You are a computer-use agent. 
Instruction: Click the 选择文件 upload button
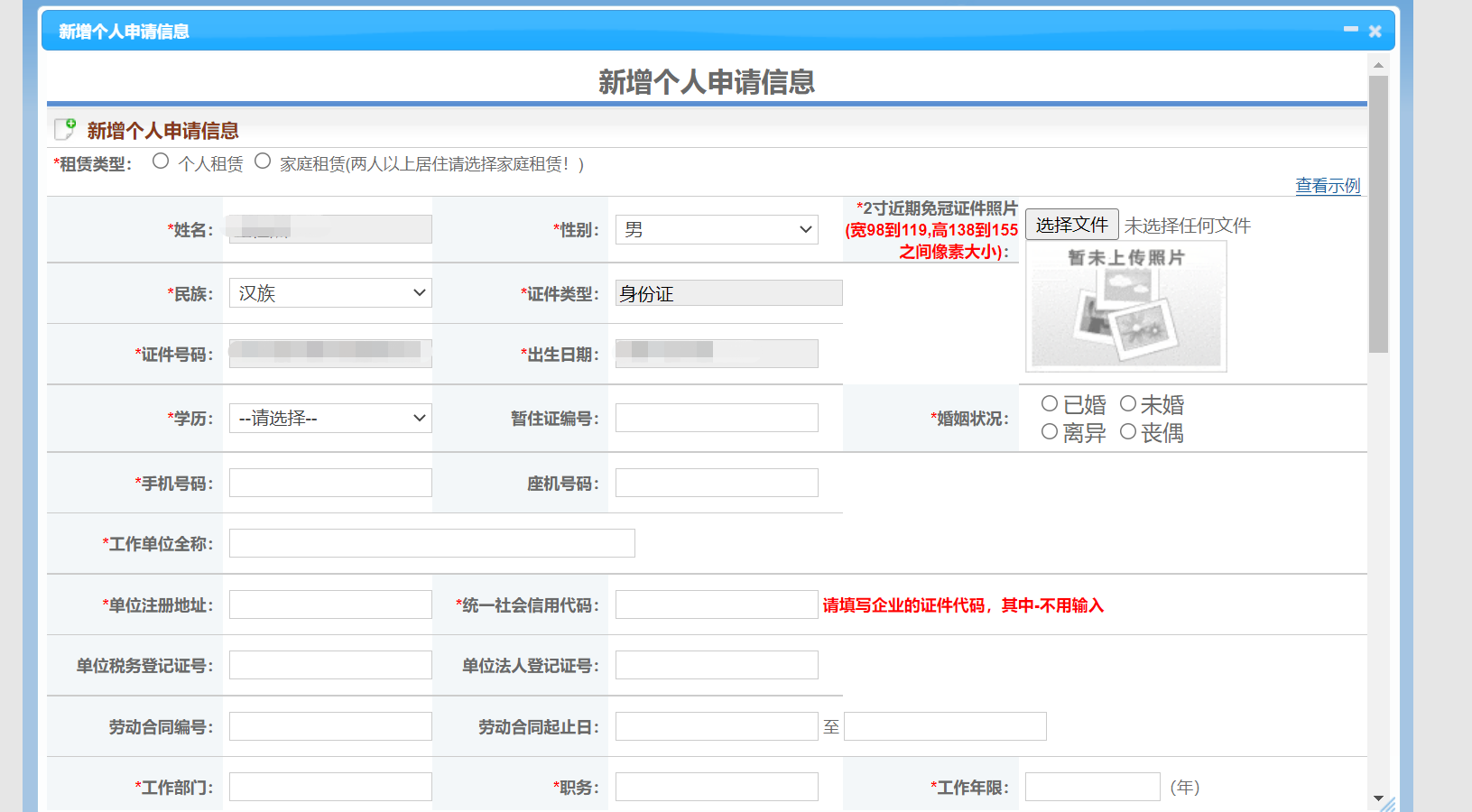[1071, 225]
